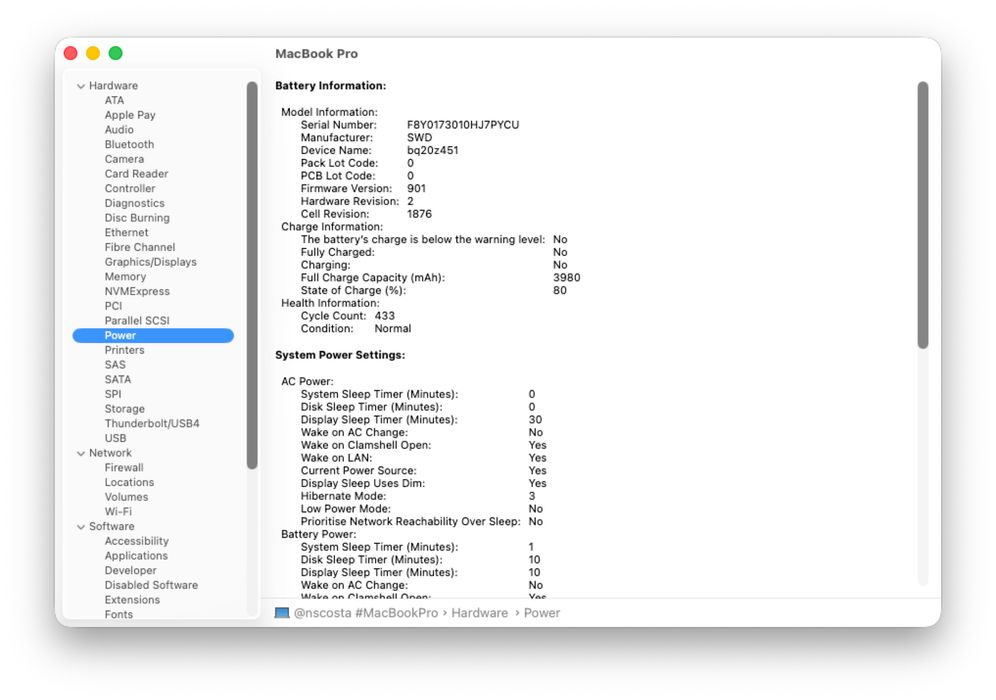
Task: Select Fibre Channel entry
Action: pos(140,247)
